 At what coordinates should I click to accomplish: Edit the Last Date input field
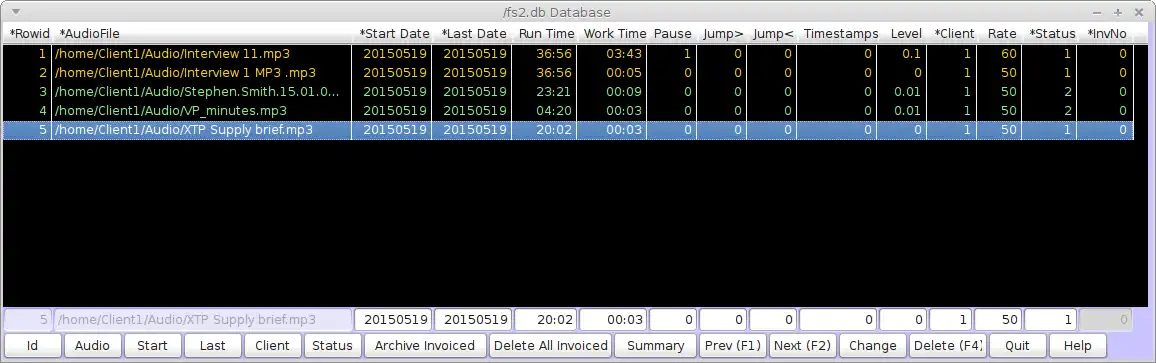coord(473,319)
